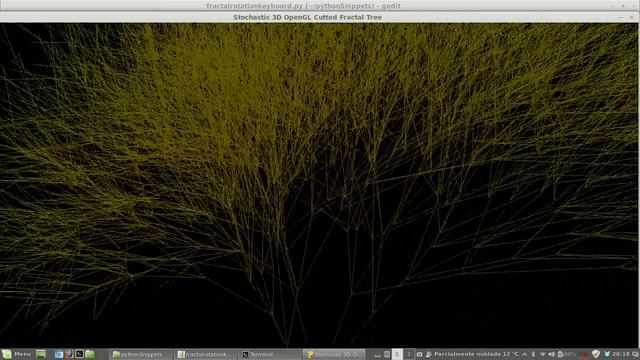Open the battery indicator tray icon
This screenshot has height=360, width=640.
coord(567,354)
